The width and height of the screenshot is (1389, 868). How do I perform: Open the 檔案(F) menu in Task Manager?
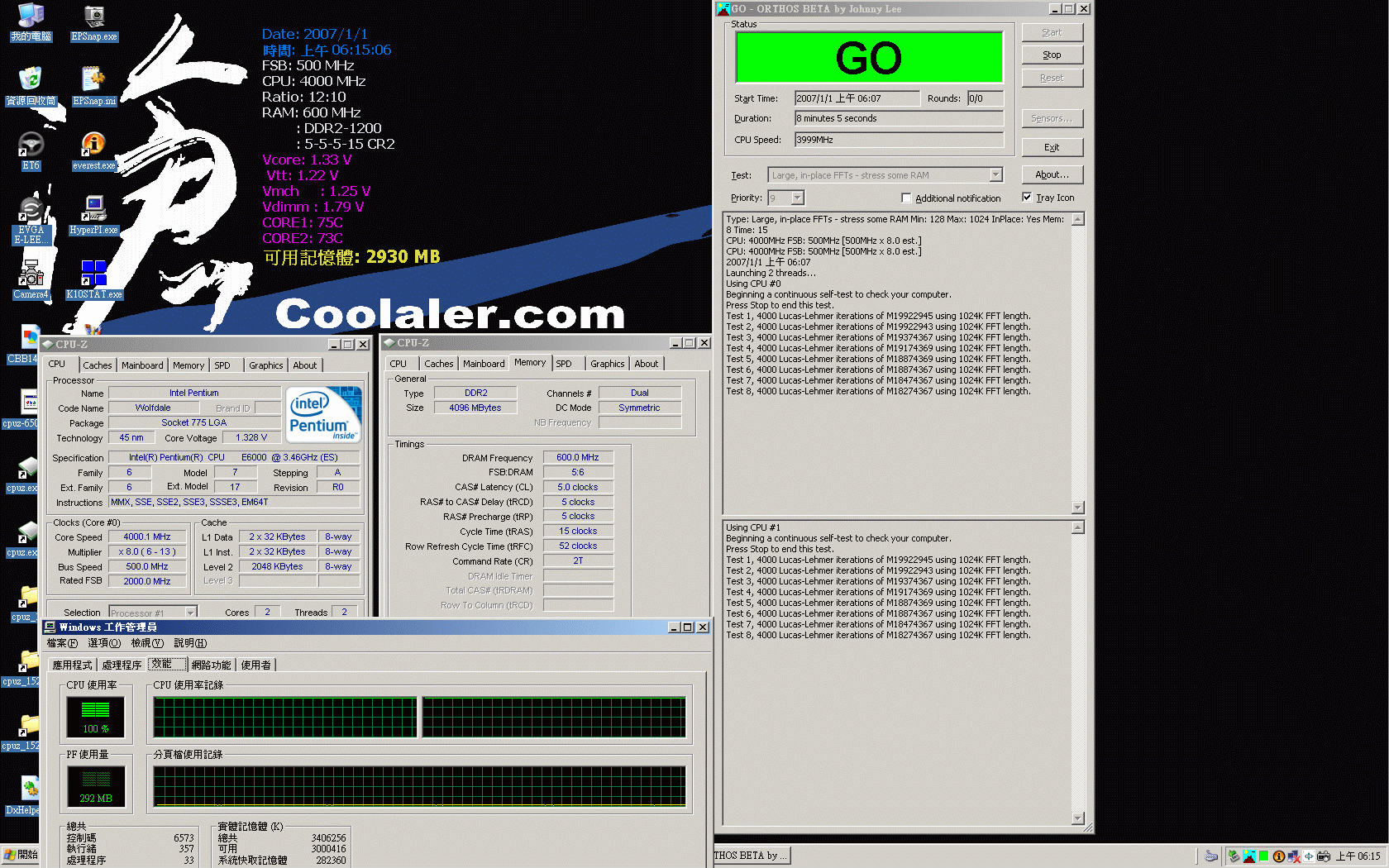click(62, 643)
